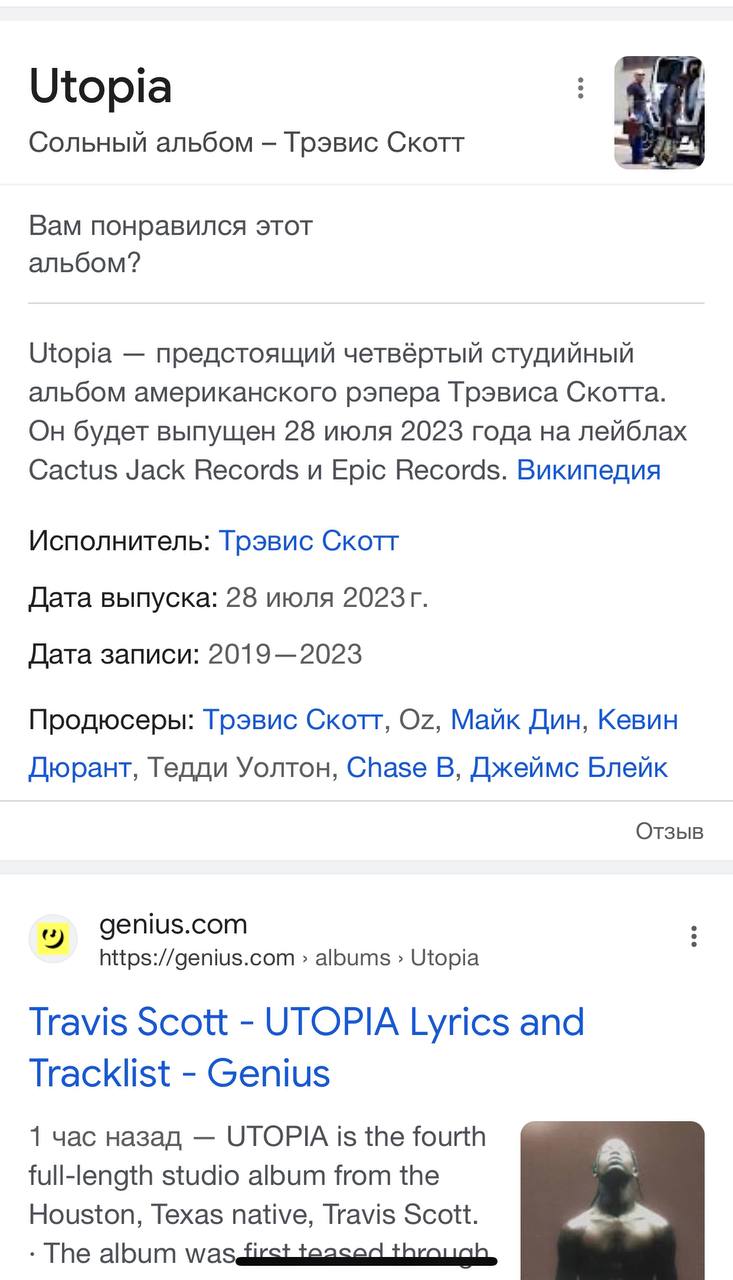Tap the Вам понравился этот альбом prompt
Image resolution: width=733 pixels, height=1280 pixels.
point(170,244)
